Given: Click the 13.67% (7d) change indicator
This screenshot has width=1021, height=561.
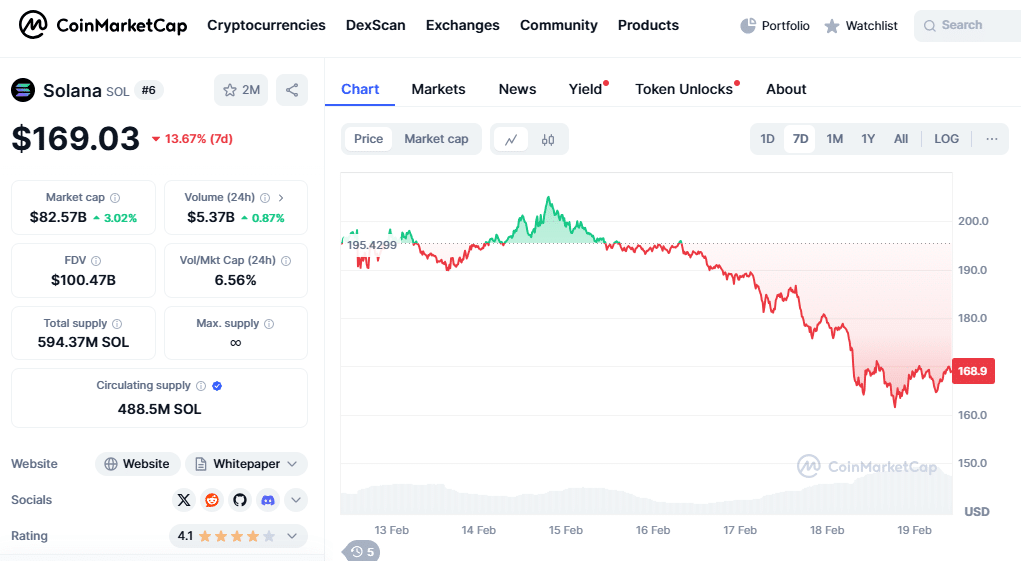Looking at the screenshot, I should click(x=192, y=139).
